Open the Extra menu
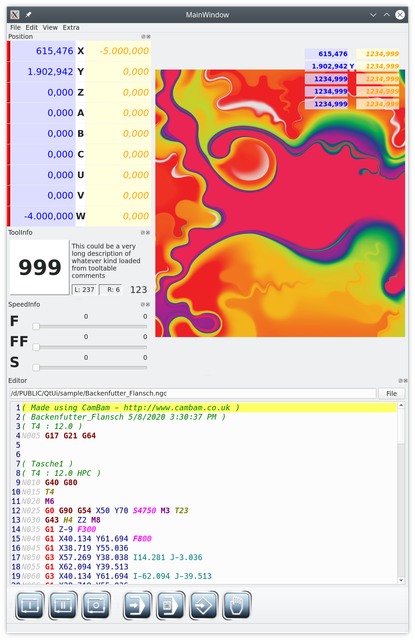This screenshot has height=640, width=415. tap(71, 27)
